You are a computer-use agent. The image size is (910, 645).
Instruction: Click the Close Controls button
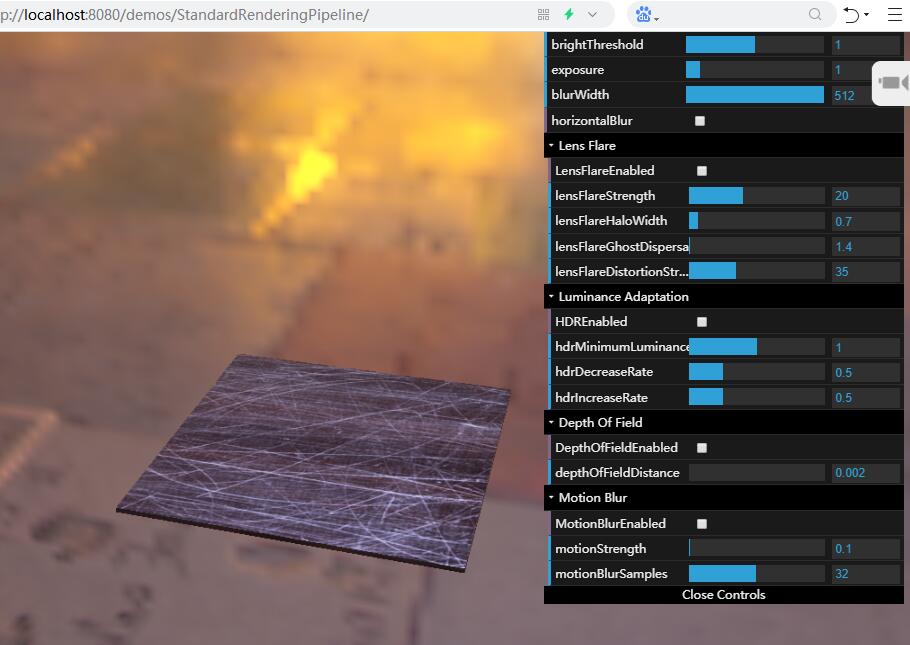[x=723, y=595]
